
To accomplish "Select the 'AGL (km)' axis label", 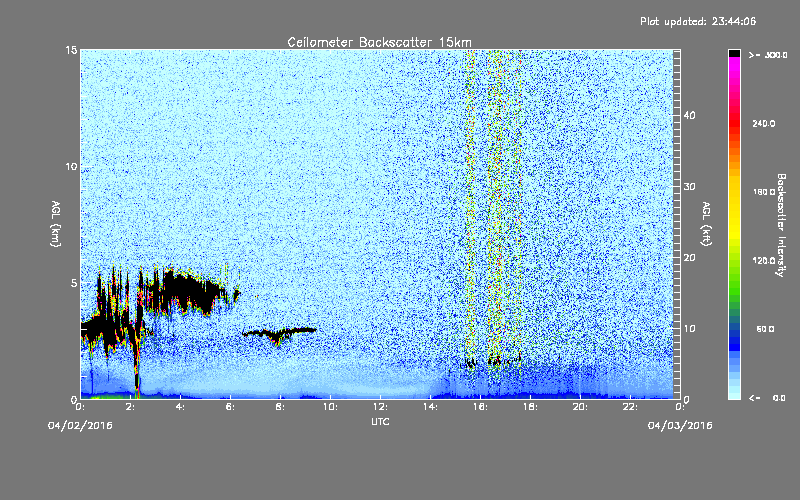I will click(56, 223).
